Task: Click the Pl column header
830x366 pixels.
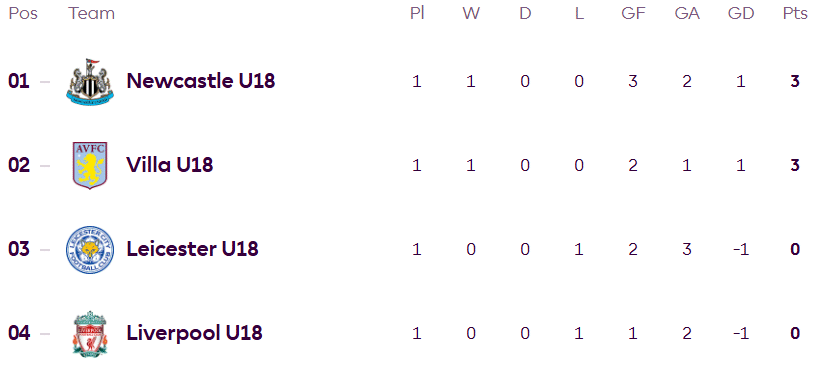Action: (x=417, y=13)
